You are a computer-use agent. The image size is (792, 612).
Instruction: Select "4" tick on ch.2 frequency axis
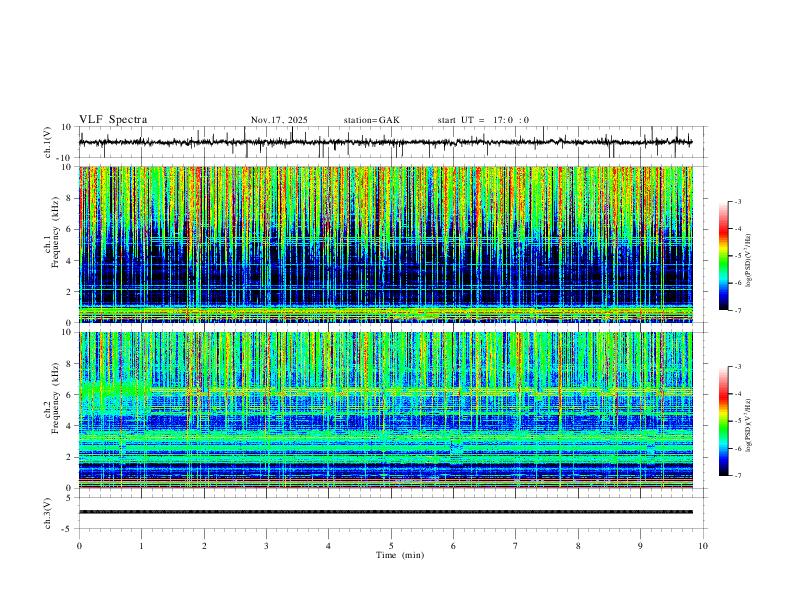[x=69, y=426]
